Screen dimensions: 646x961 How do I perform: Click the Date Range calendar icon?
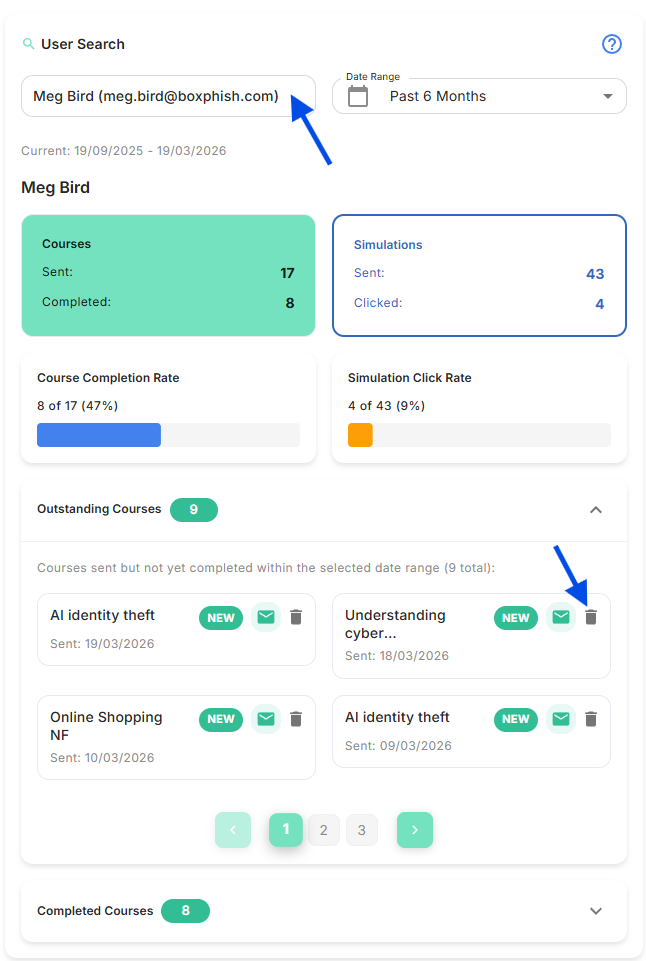[x=358, y=96]
